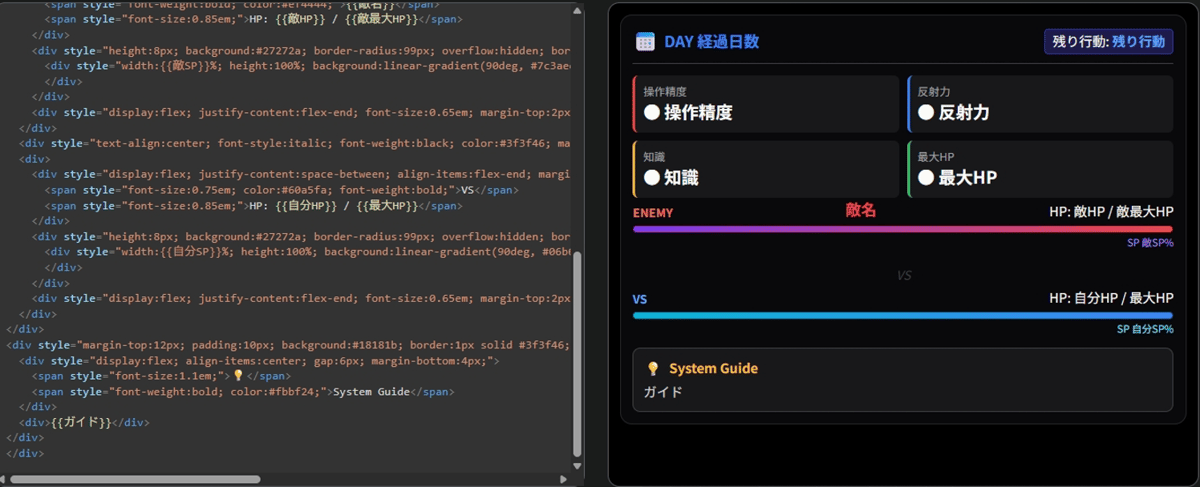Click the System Guide heading in the preview
The width and height of the screenshot is (1200, 487).
point(713,369)
